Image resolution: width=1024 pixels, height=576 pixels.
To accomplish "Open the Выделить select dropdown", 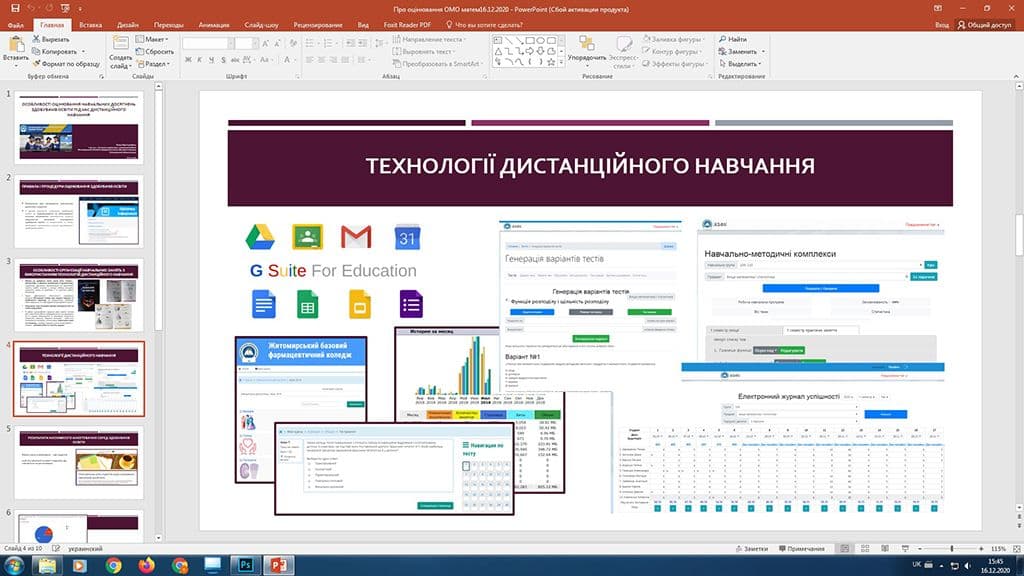I will click(x=740, y=64).
